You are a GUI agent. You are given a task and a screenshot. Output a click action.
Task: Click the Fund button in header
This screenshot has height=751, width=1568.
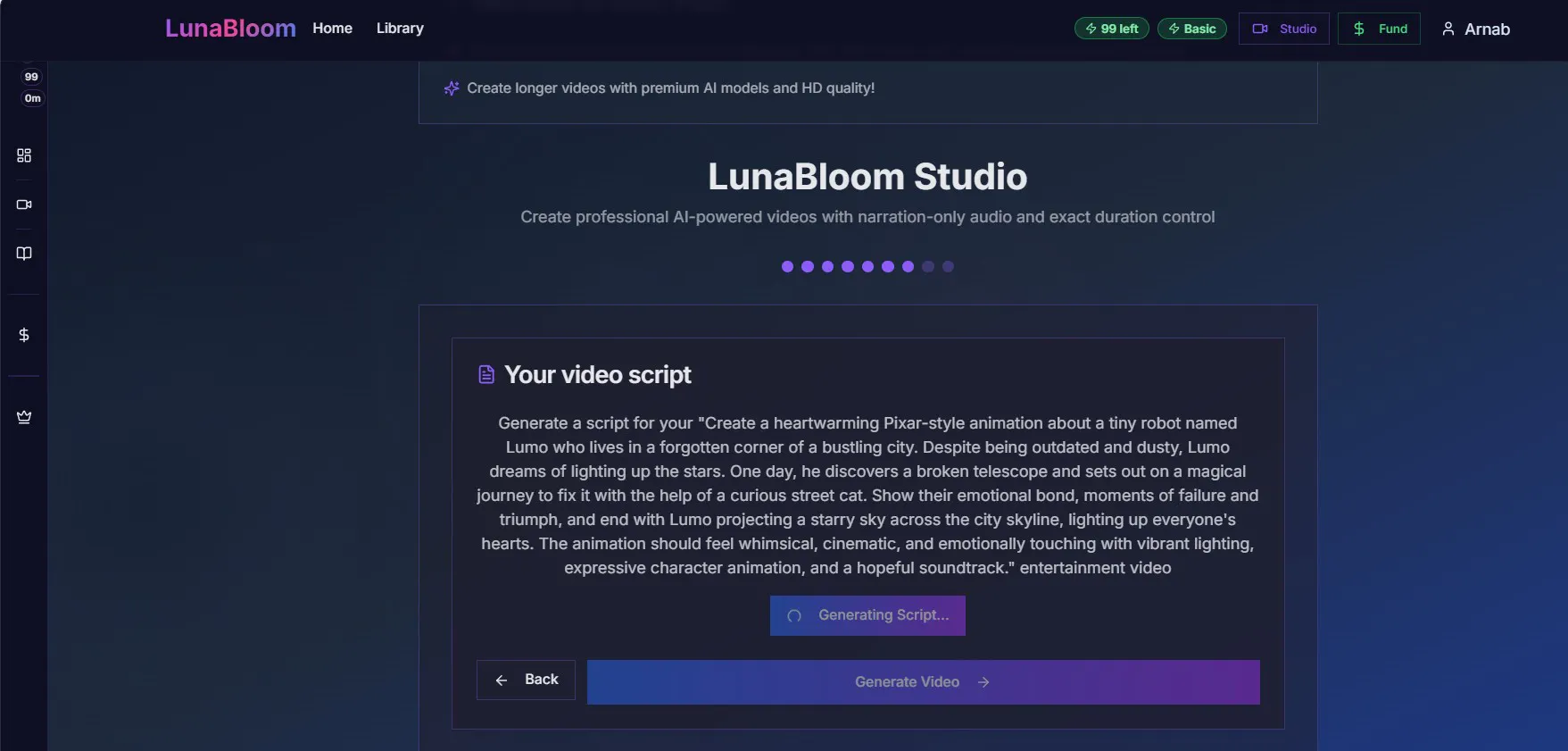(x=1379, y=29)
